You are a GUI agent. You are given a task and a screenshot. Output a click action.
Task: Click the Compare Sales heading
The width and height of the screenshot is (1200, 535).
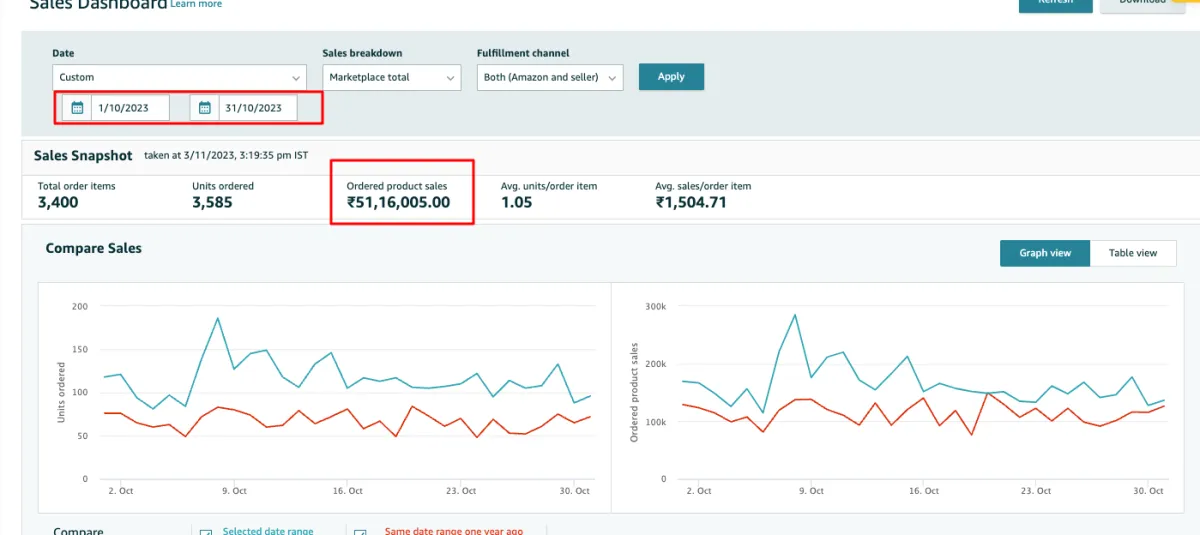tap(94, 248)
